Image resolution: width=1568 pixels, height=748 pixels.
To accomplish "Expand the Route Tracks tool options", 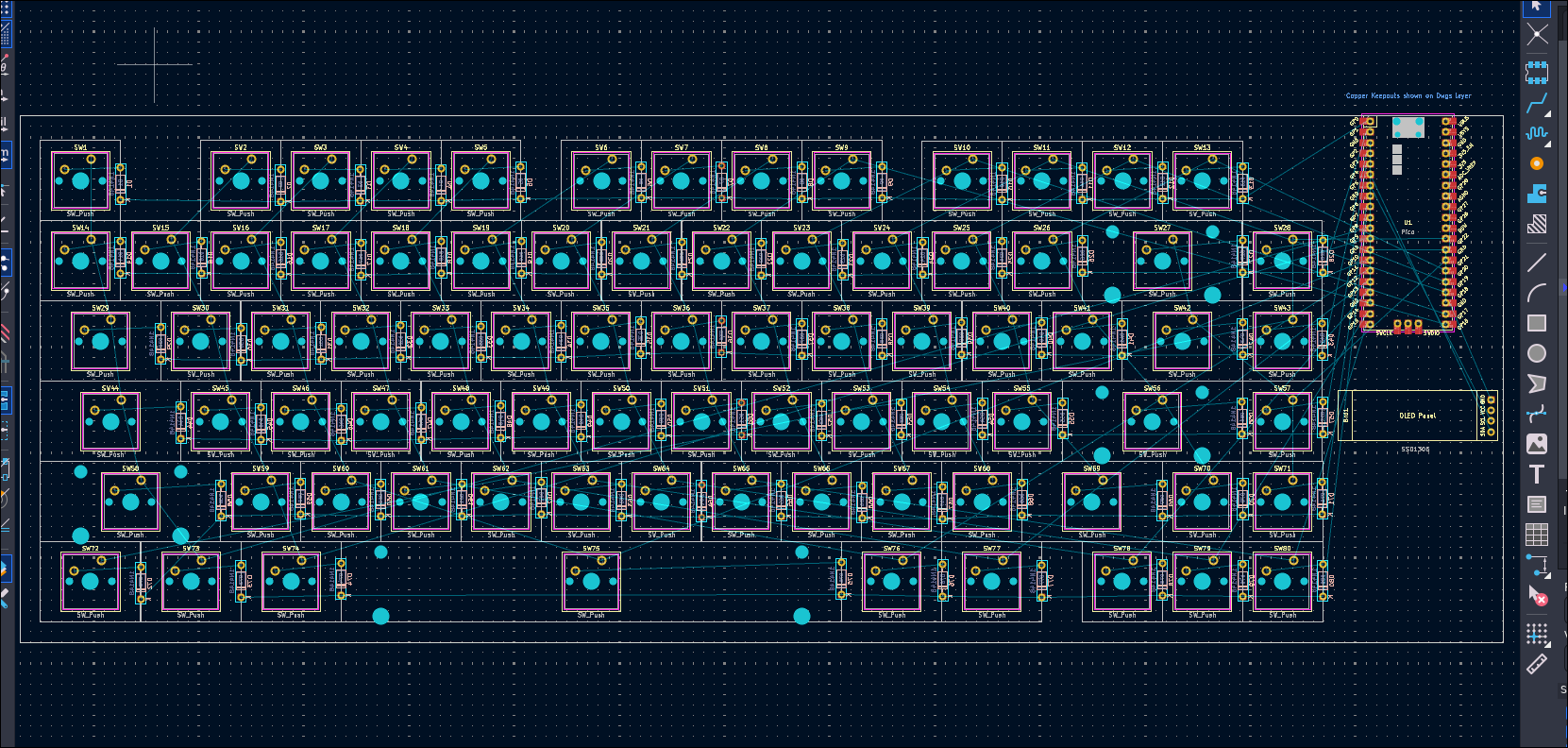I will (1547, 113).
